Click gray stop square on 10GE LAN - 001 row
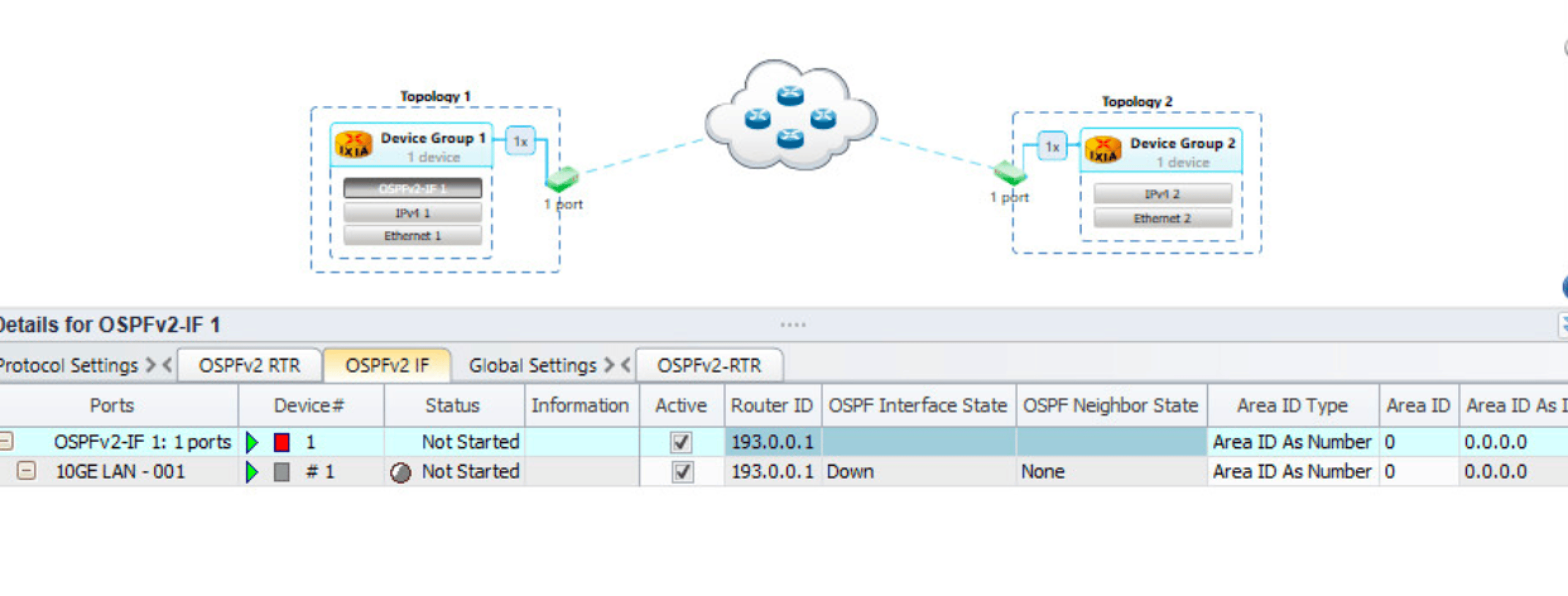The image size is (1568, 596). tap(282, 472)
